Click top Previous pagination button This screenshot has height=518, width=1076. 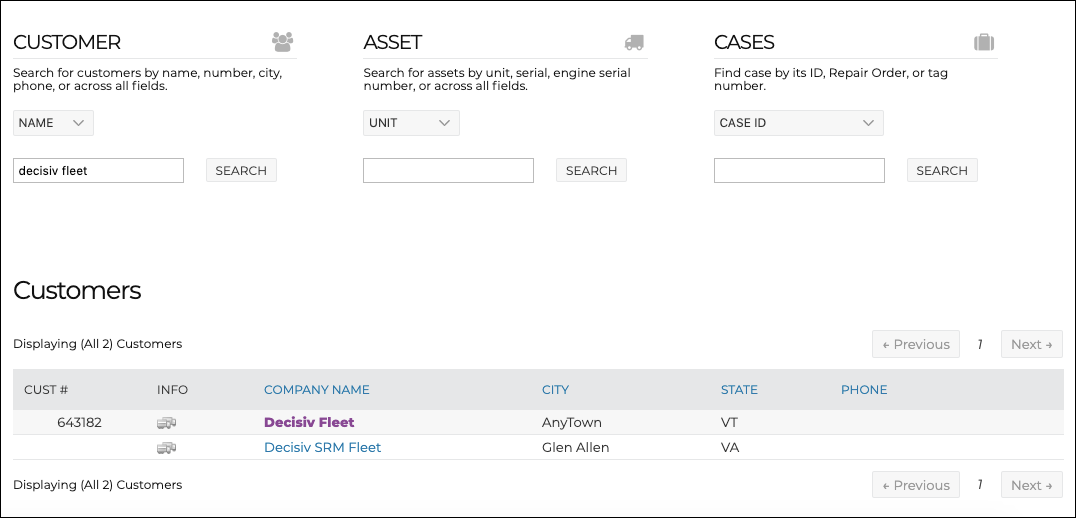(915, 344)
